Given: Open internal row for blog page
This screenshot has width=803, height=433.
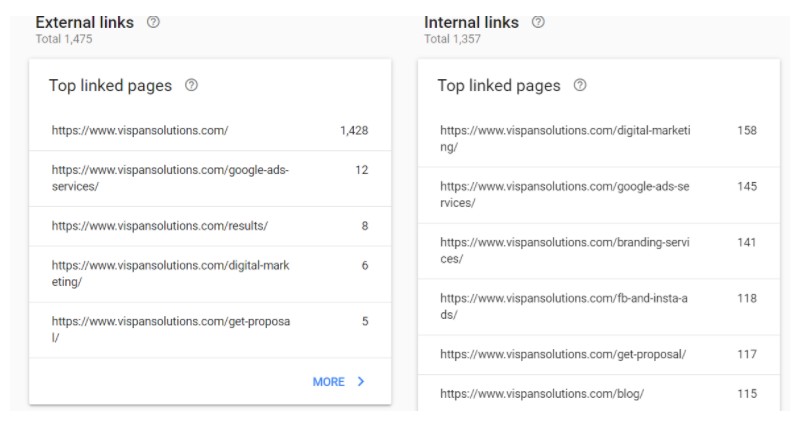Looking at the screenshot, I should coord(599,394).
